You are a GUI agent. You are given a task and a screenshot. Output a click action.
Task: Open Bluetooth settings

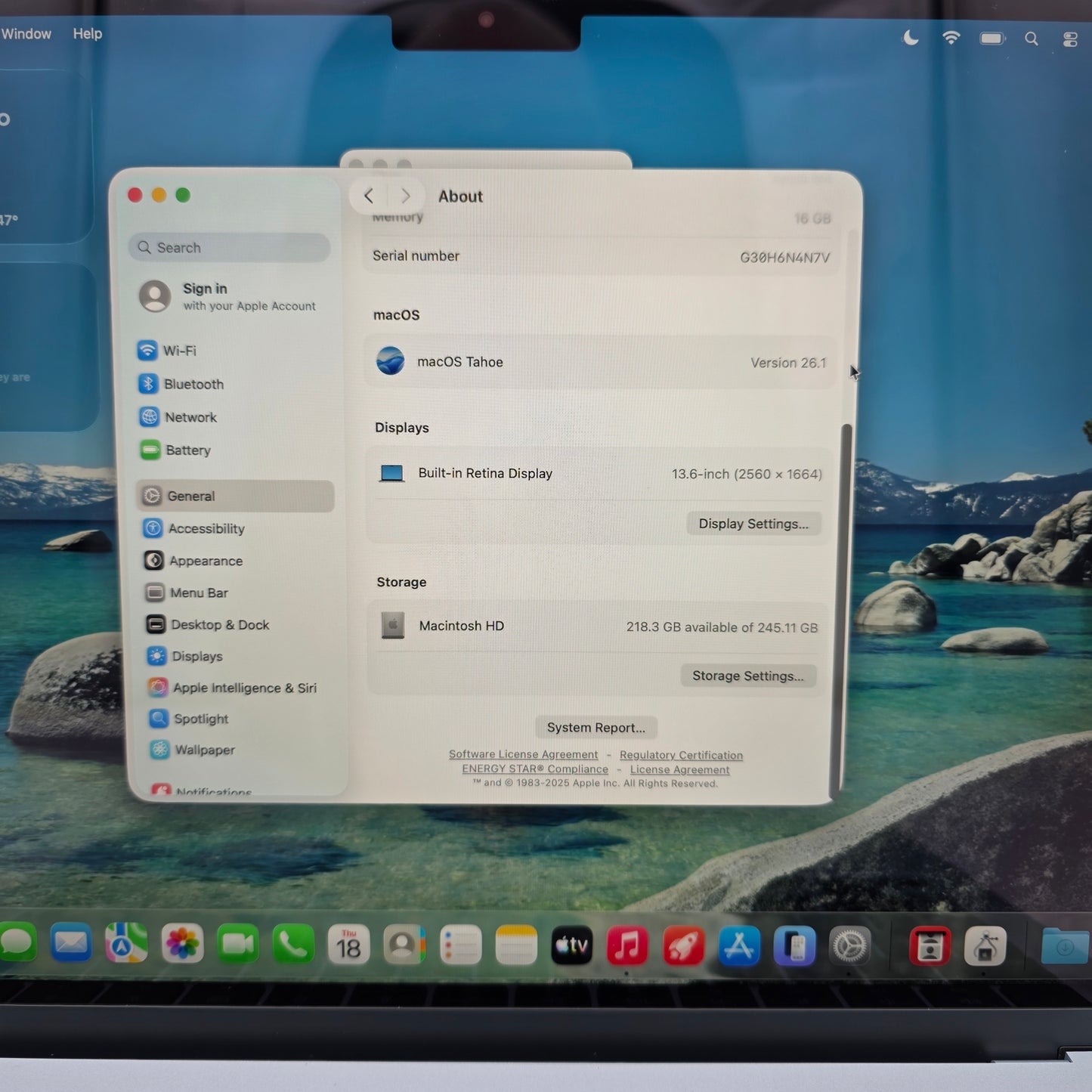[x=193, y=384]
